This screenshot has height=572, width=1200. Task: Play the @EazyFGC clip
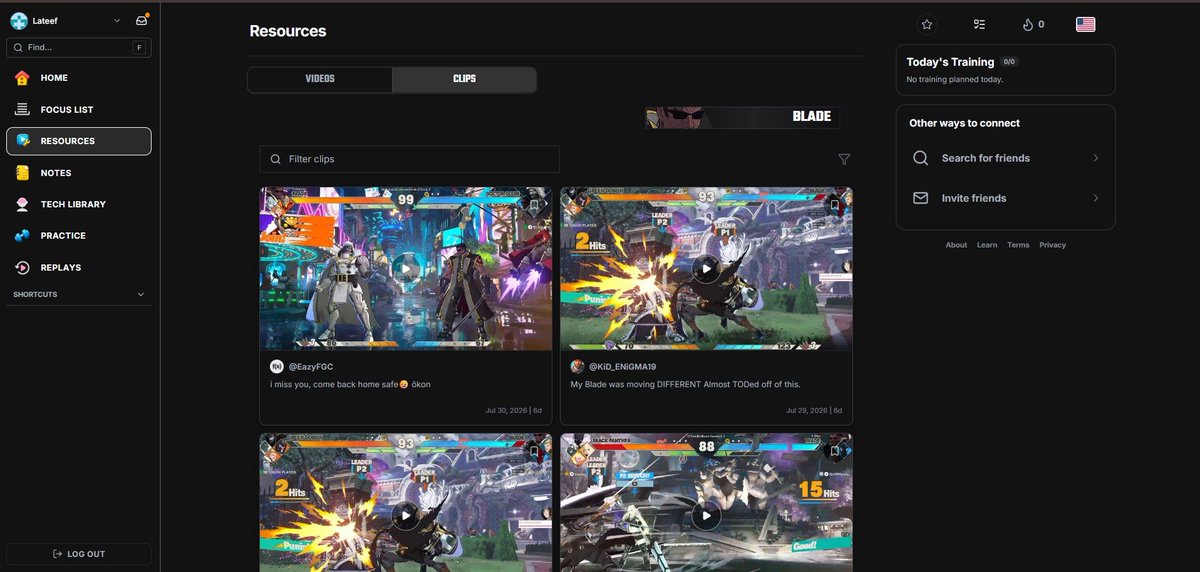(x=405, y=268)
